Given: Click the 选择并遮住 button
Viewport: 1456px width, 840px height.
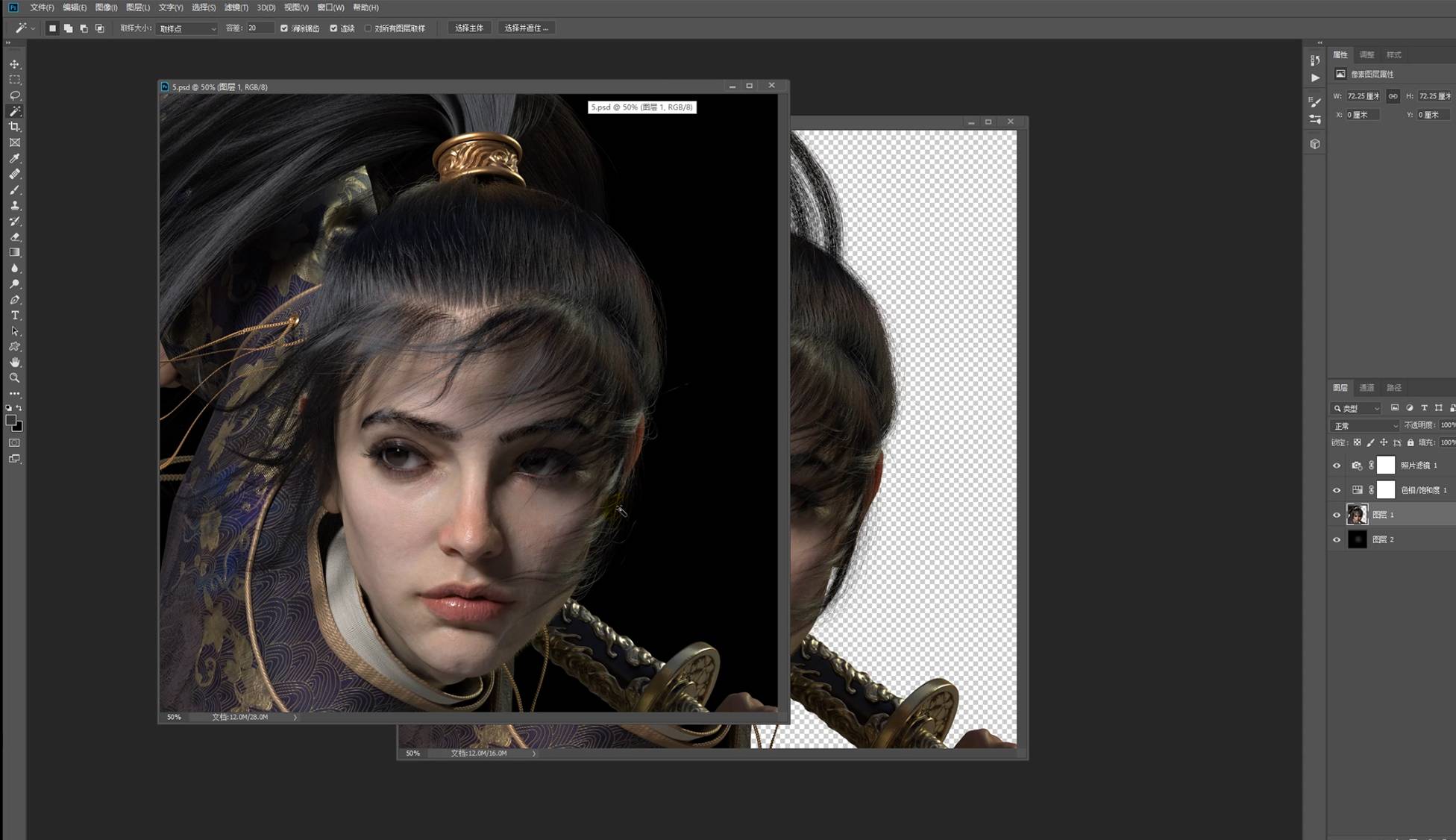Looking at the screenshot, I should pyautogui.click(x=526, y=28).
